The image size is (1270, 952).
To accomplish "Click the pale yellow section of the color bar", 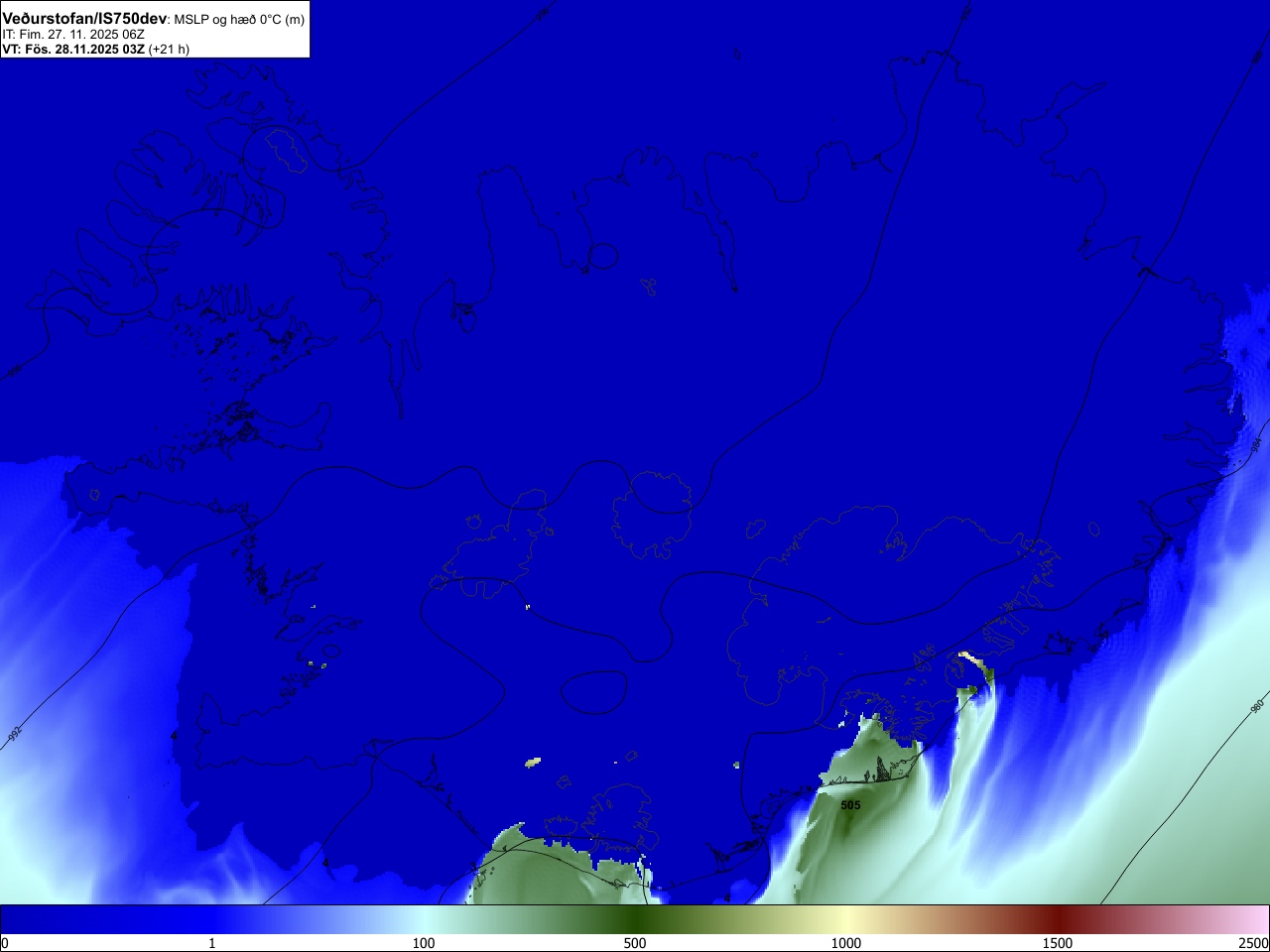I will (x=846, y=919).
